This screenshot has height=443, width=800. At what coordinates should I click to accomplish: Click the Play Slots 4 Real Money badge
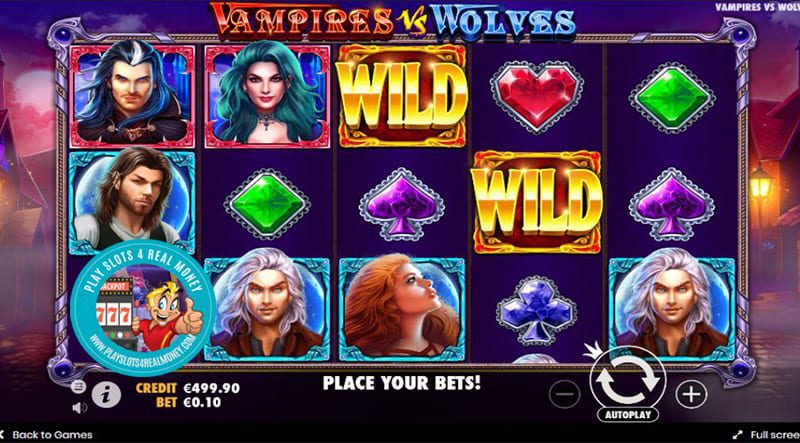point(142,306)
